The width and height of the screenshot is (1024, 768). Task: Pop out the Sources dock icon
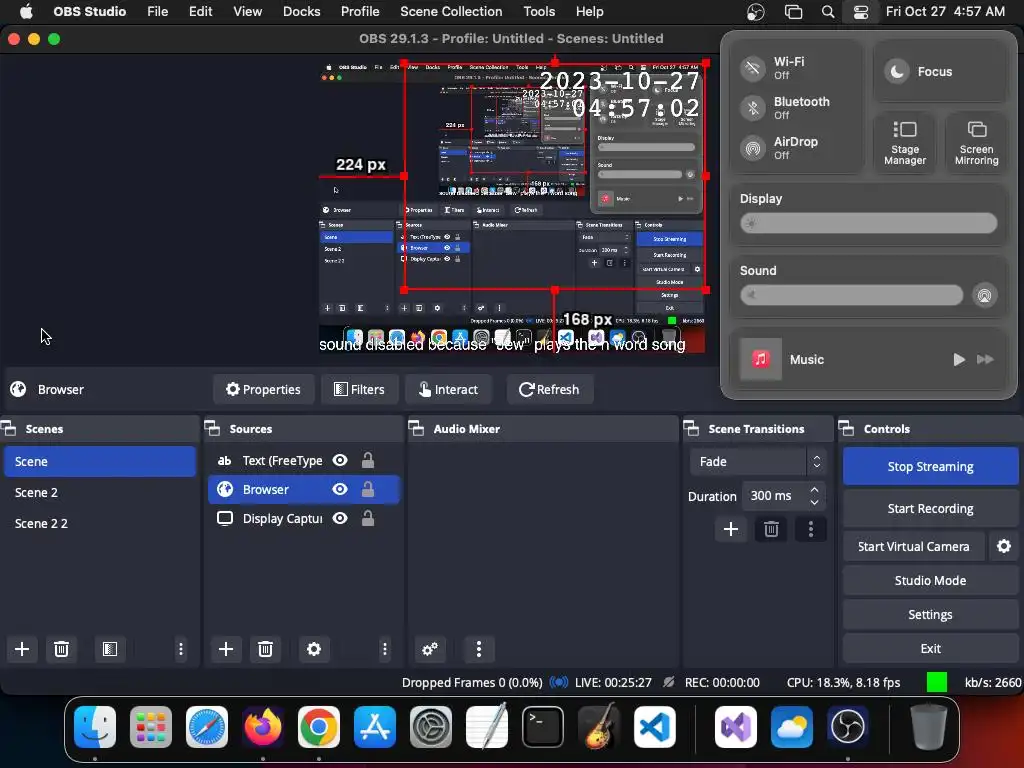(212, 428)
